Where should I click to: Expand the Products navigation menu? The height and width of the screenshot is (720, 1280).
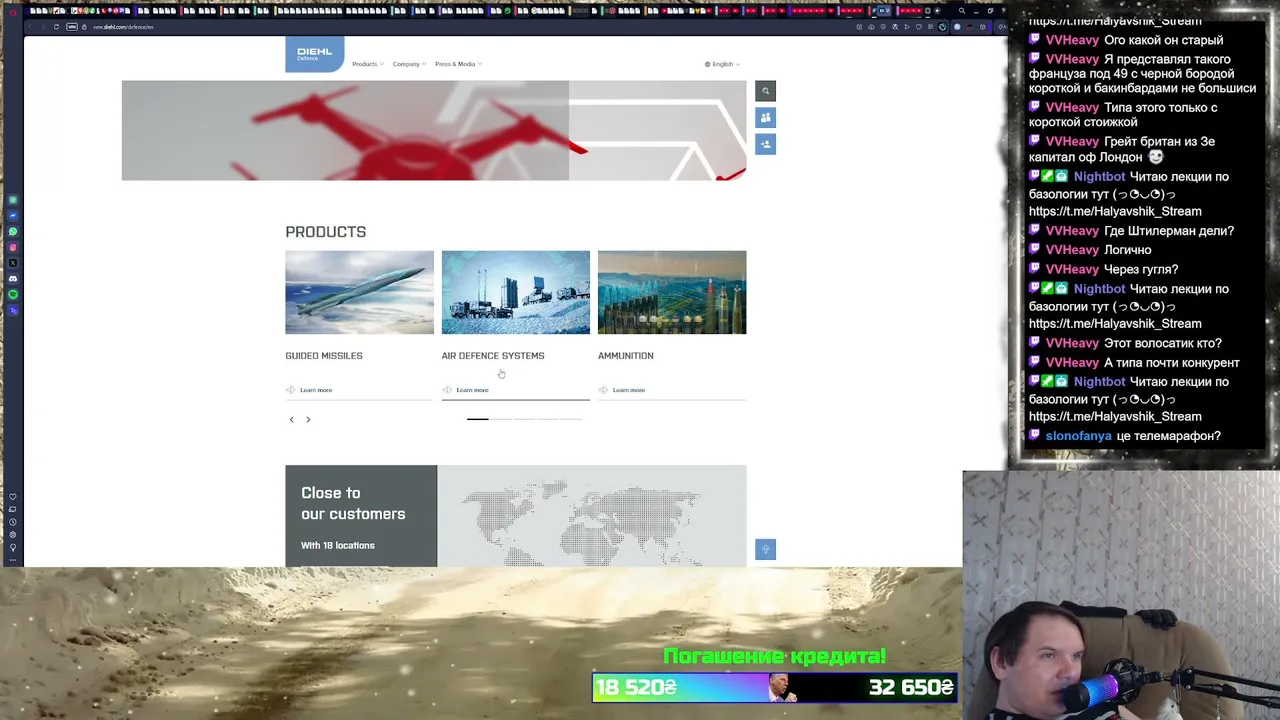(x=367, y=64)
